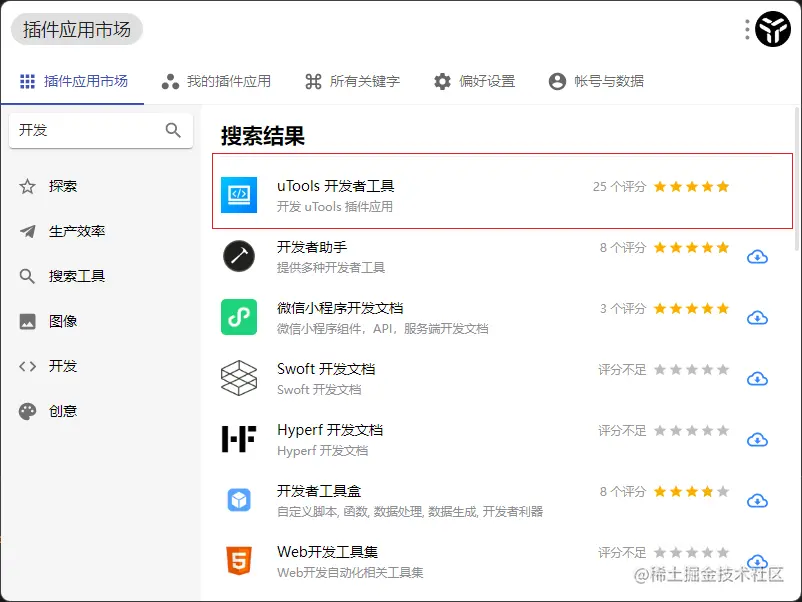Click the Swoft 开发文档 layered icon

click(239, 378)
